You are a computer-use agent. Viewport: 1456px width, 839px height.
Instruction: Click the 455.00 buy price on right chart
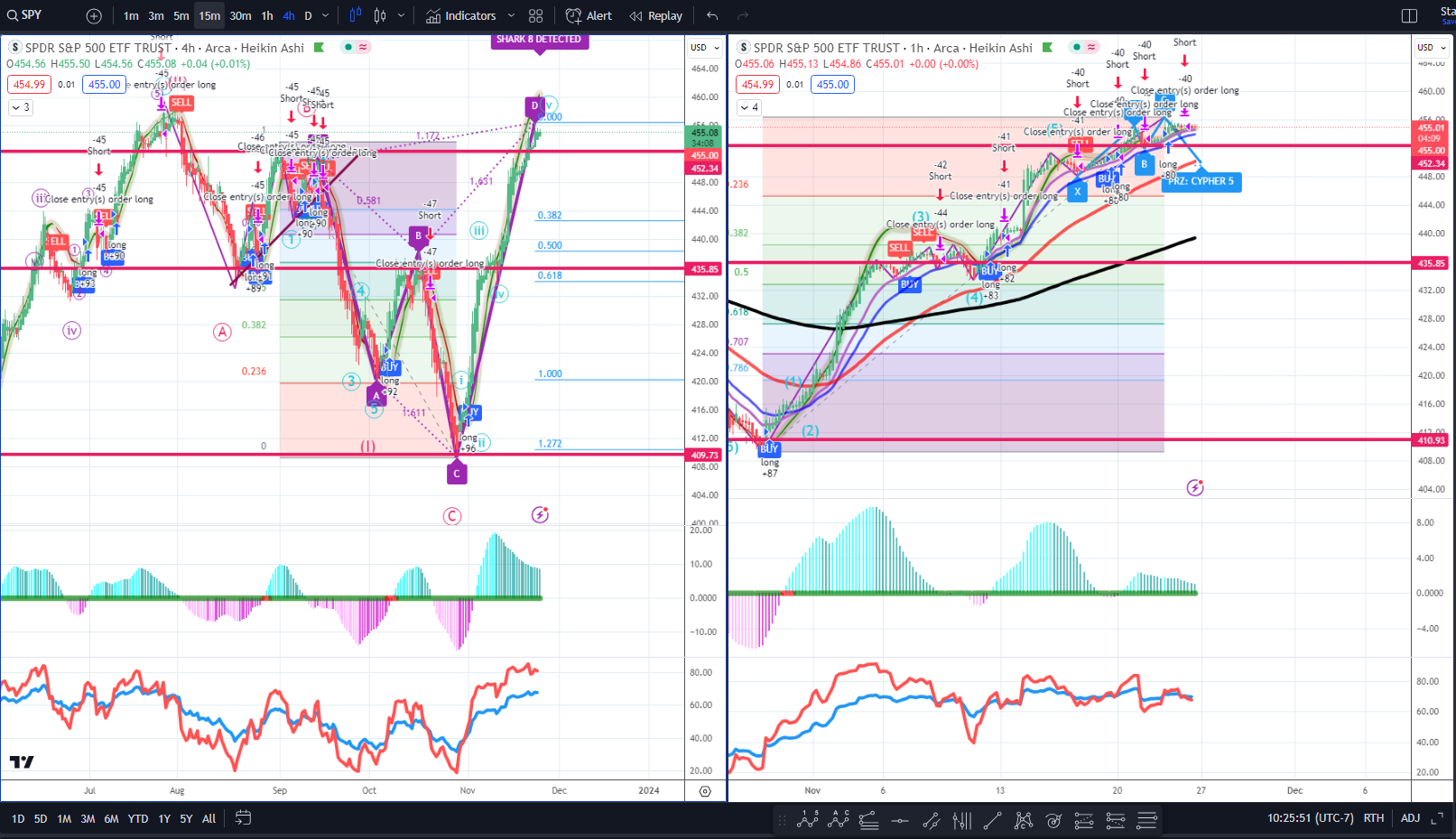[832, 85]
